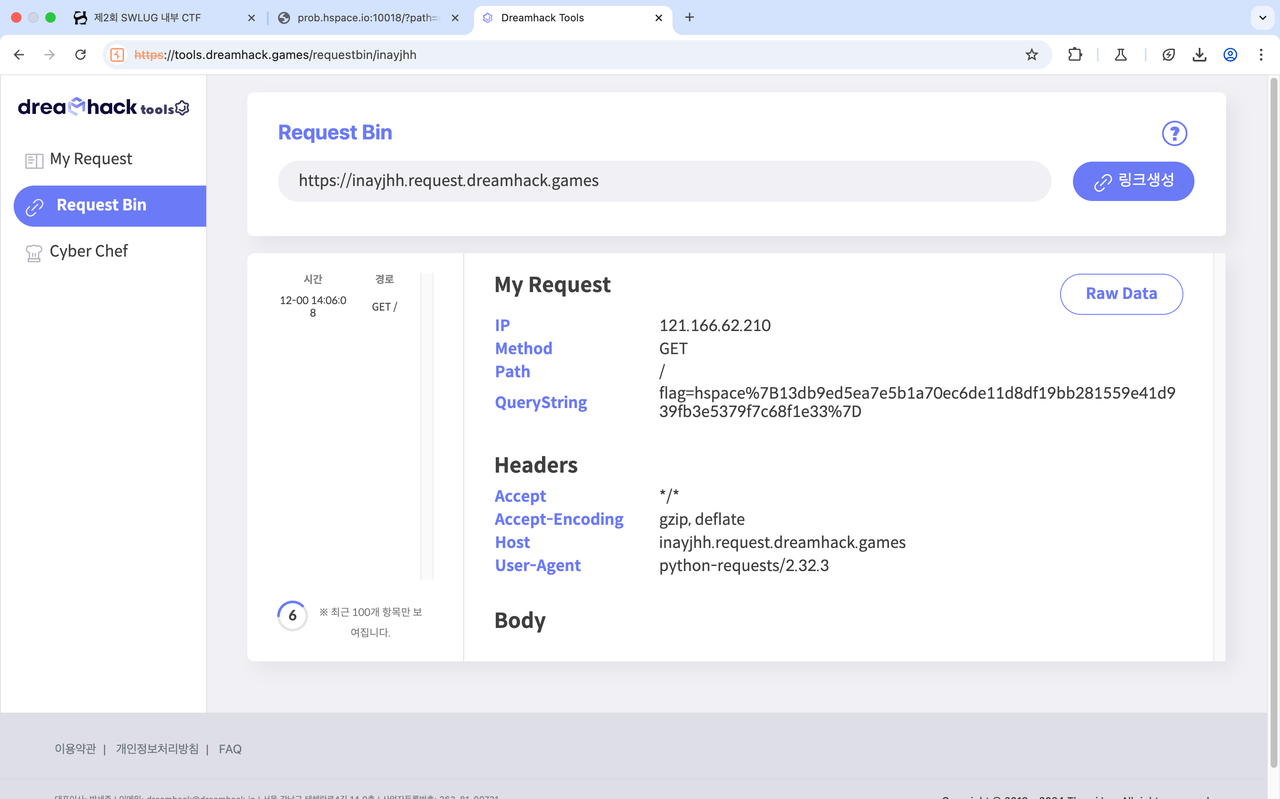The image size is (1280, 799).
Task: Click the browser back arrow
Action: coord(19,55)
